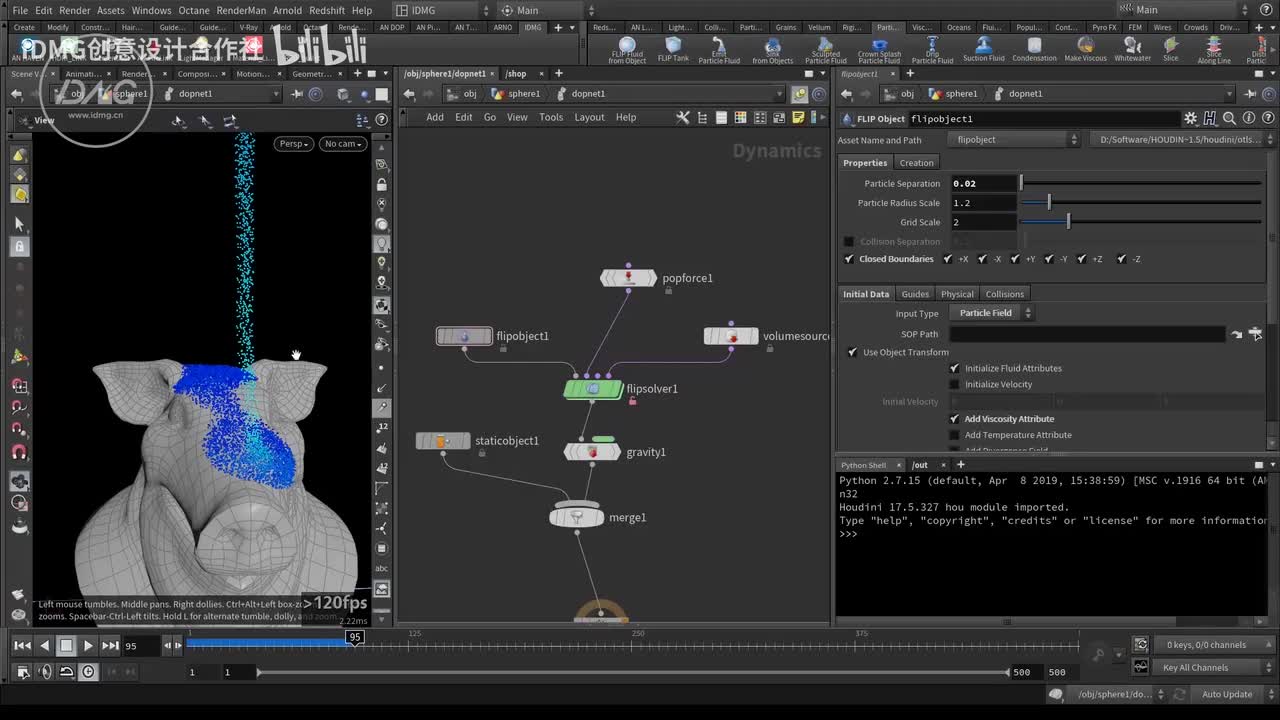Image resolution: width=1280 pixels, height=720 pixels.
Task: Select the FLIP Tank shelf tool
Action: pos(673,46)
